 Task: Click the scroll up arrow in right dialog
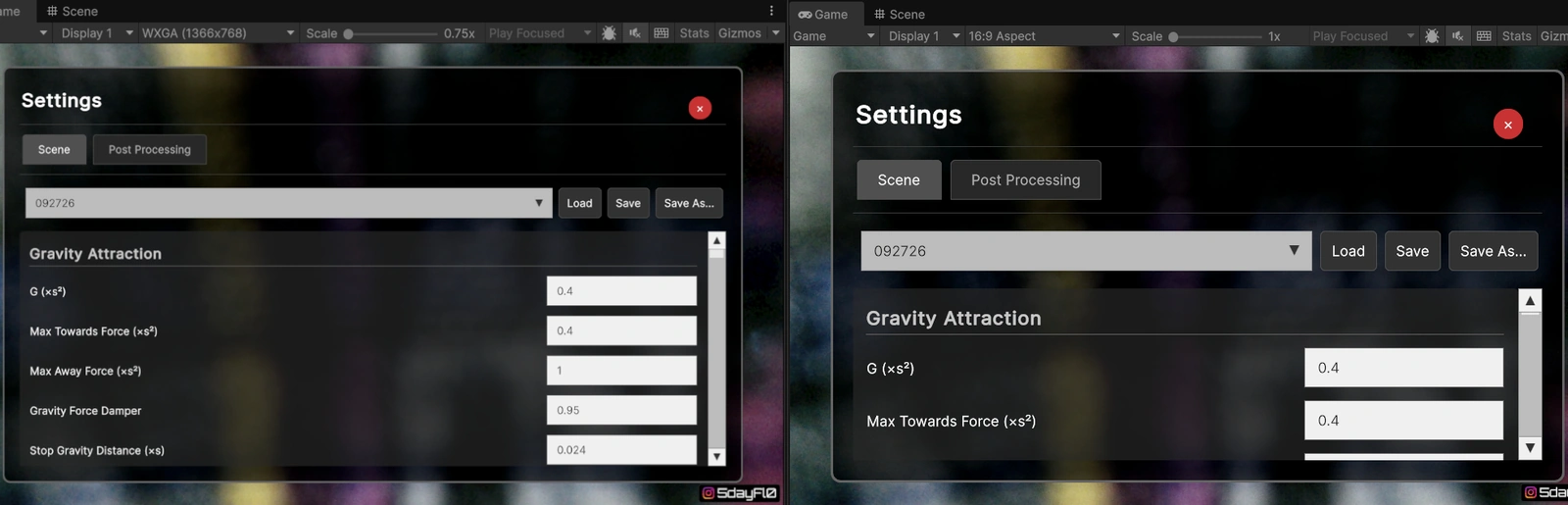(1530, 300)
